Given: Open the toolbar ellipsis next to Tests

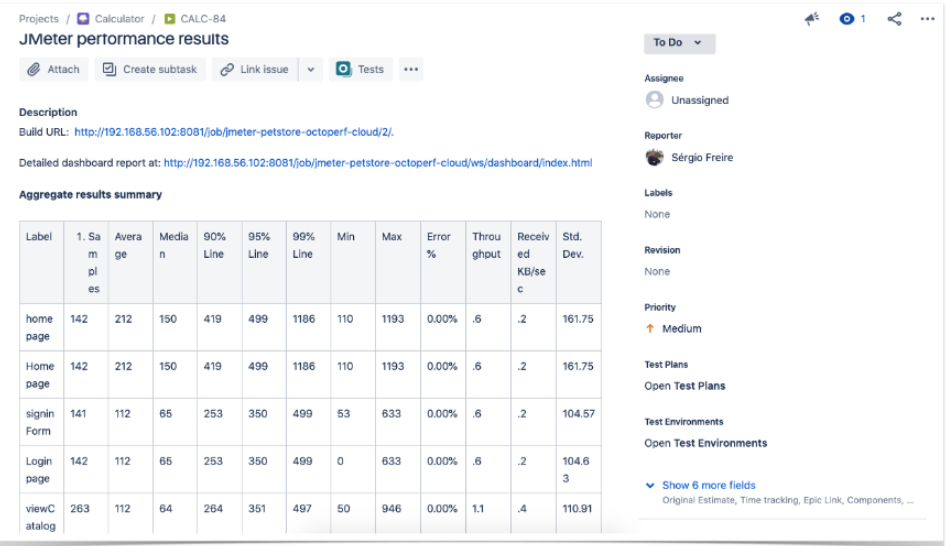Looking at the screenshot, I should [x=411, y=69].
